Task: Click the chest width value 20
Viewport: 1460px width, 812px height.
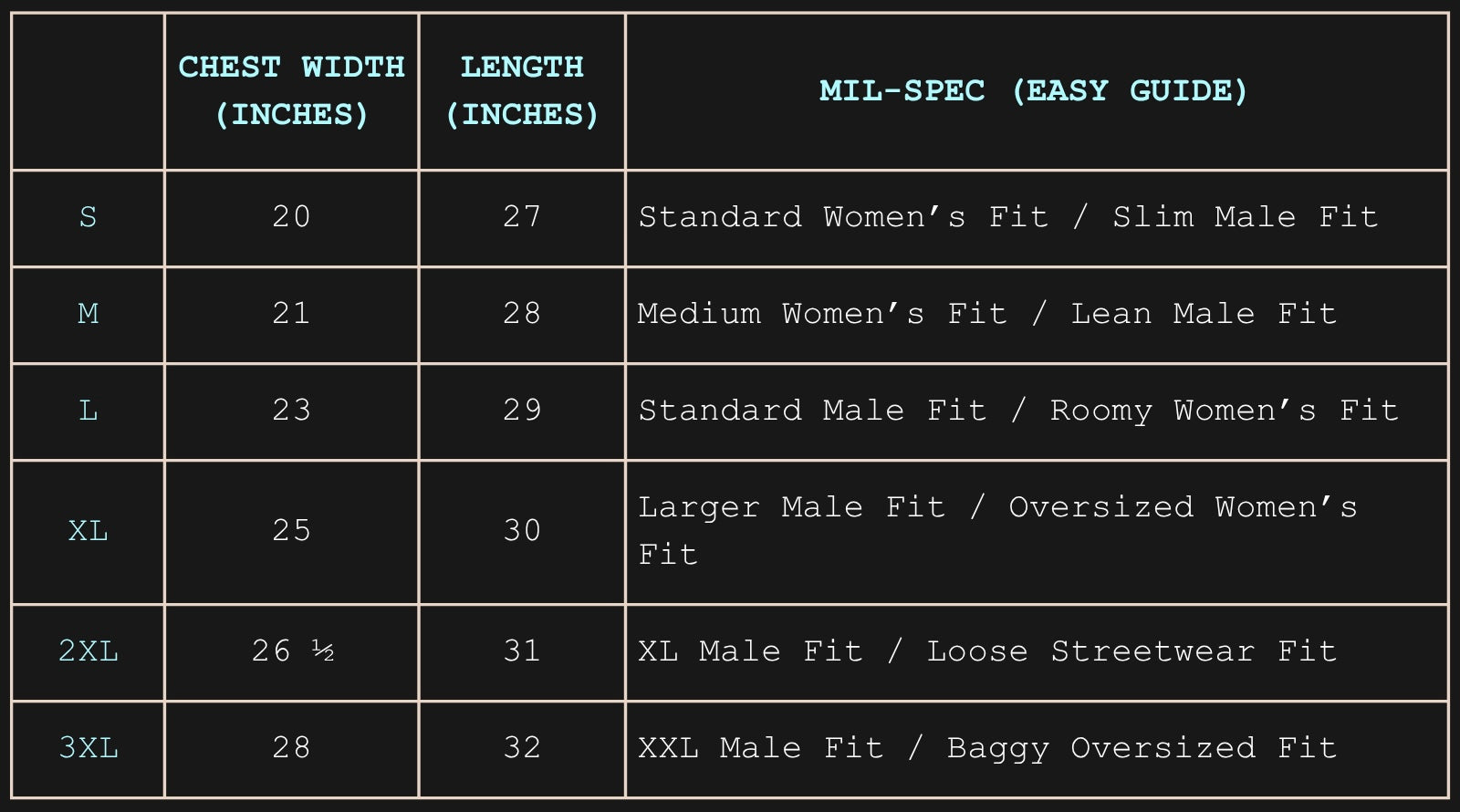Action: (x=291, y=217)
